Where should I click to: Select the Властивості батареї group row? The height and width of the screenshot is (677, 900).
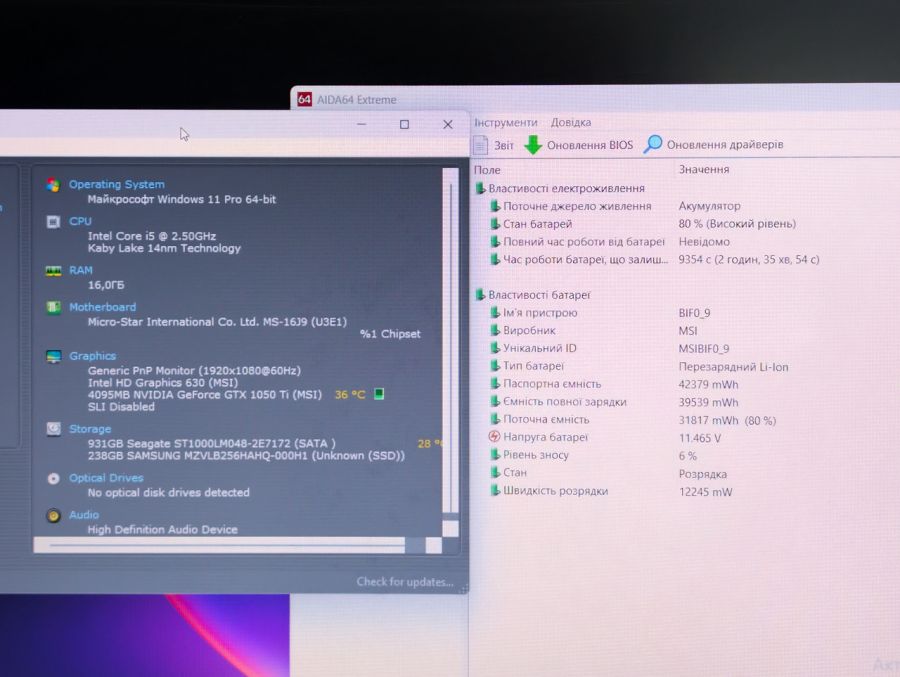(533, 295)
